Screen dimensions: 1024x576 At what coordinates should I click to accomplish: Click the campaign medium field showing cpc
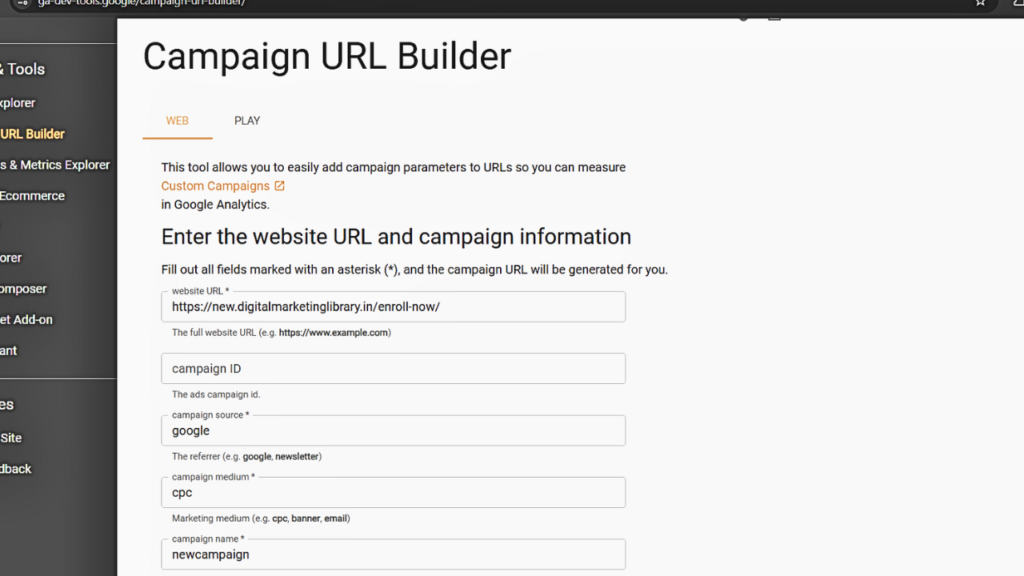point(393,492)
